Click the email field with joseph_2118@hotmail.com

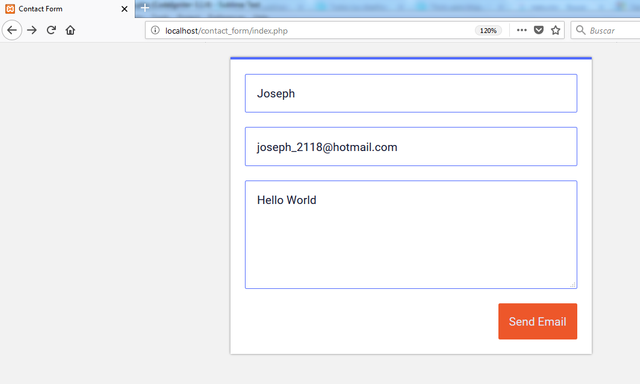[411, 146]
